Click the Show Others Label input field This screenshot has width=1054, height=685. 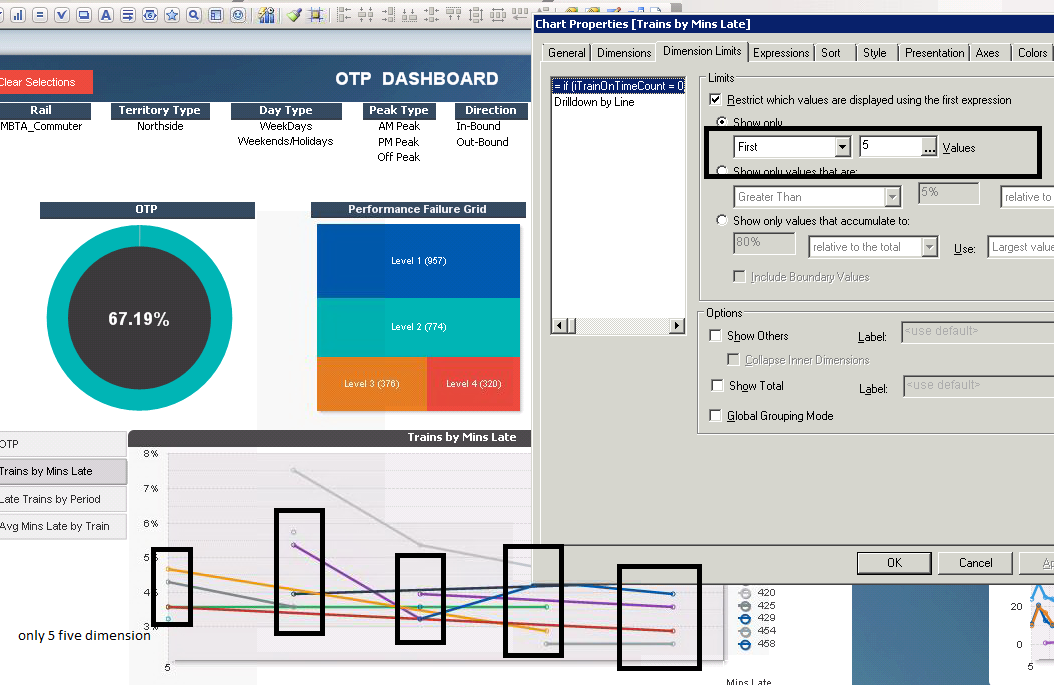tap(977, 331)
